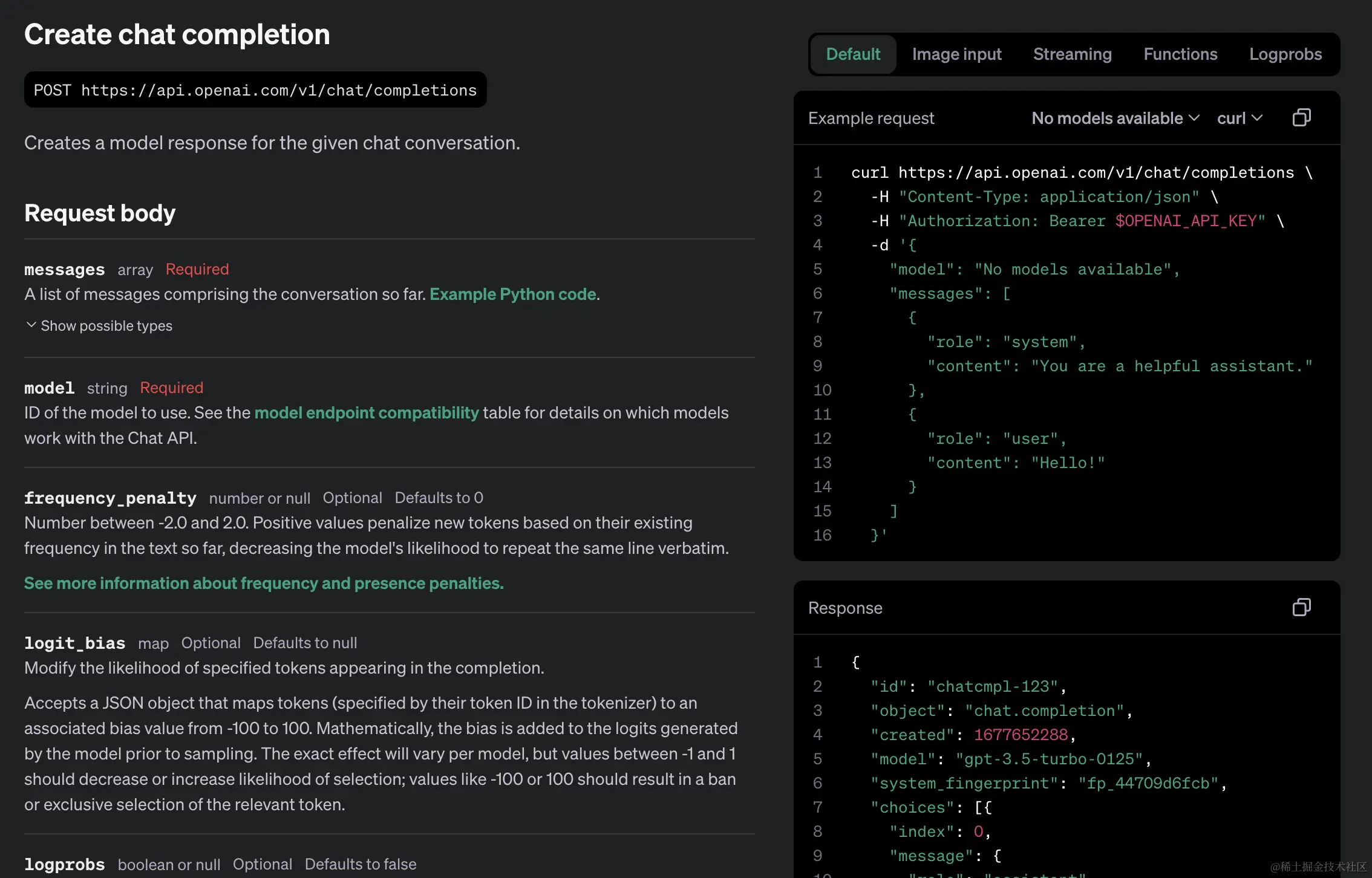Viewport: 1372px width, 878px height.
Task: Open the Functions example tab
Action: point(1180,54)
